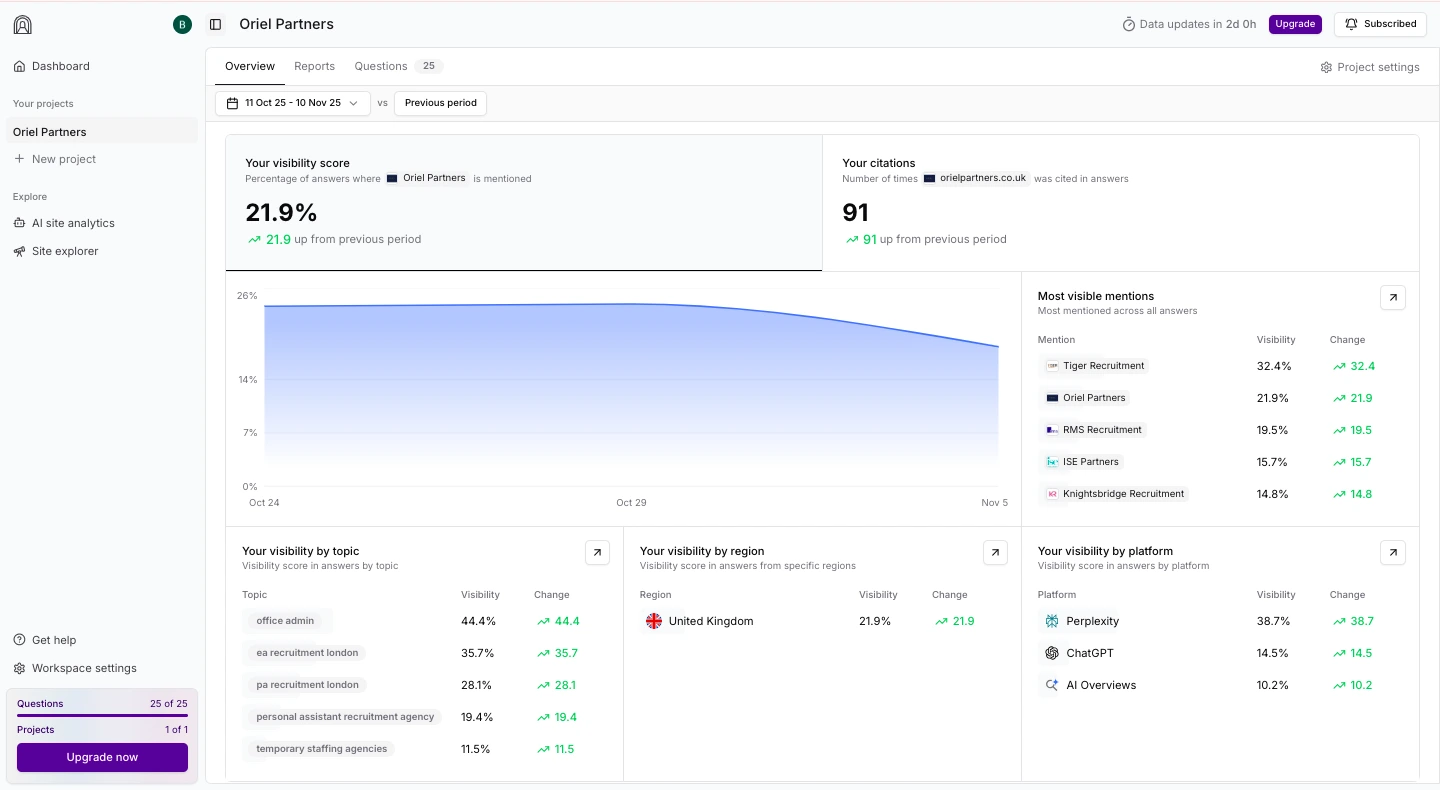Switch to the Questions tab
1440x790 pixels.
[x=381, y=66]
